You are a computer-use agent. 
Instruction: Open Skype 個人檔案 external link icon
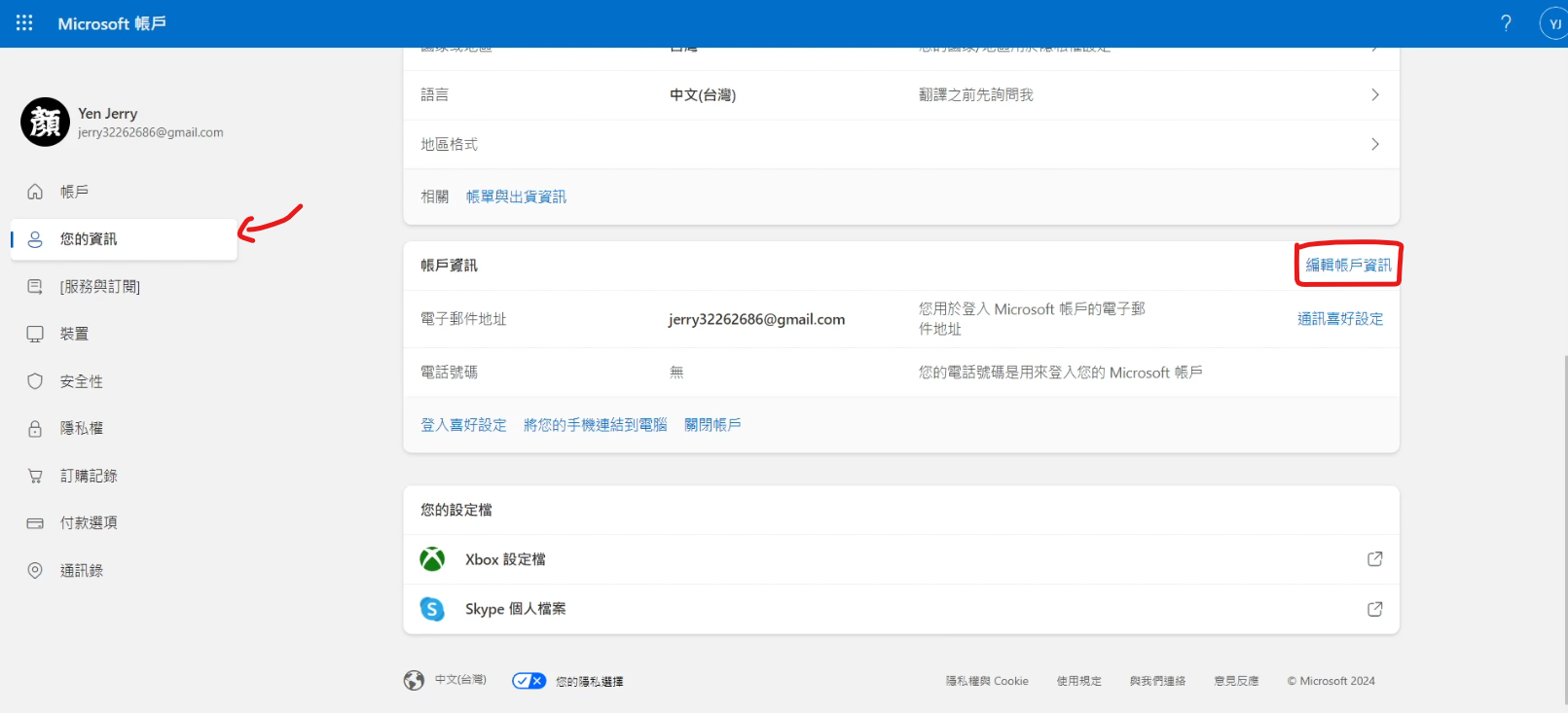point(1375,609)
